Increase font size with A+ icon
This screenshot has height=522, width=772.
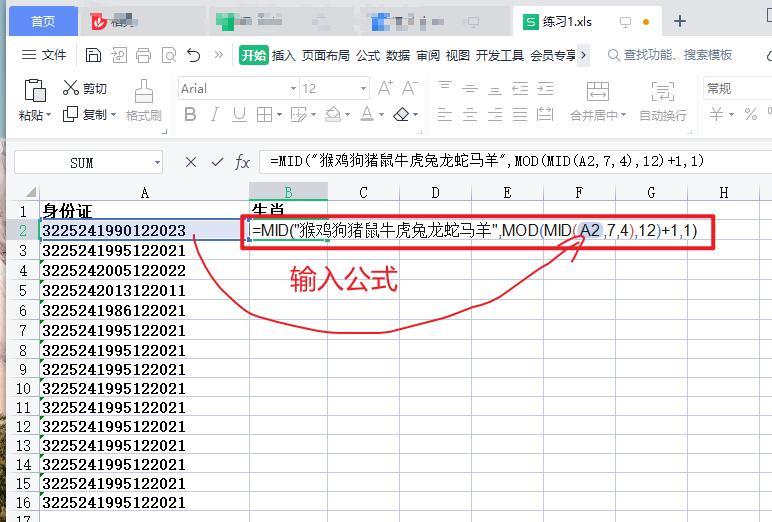(x=385, y=88)
